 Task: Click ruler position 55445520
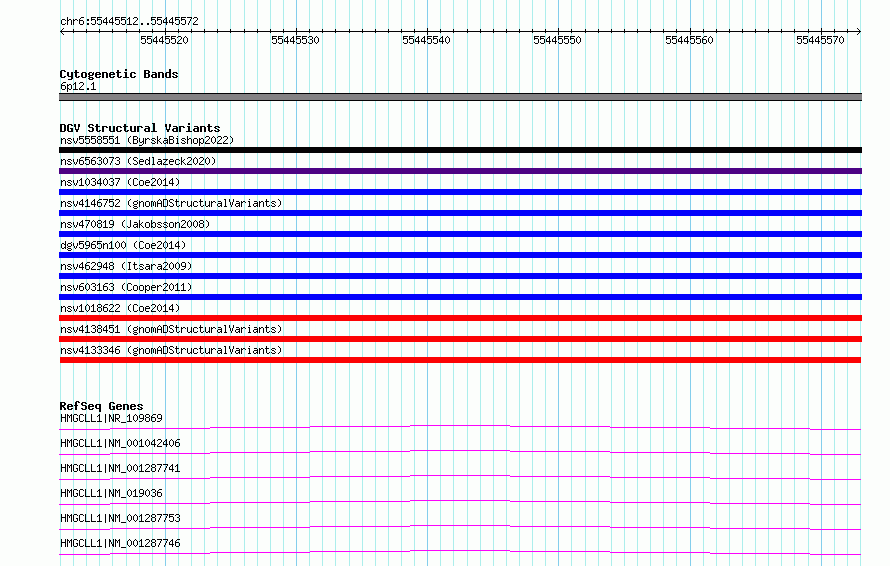coord(165,40)
